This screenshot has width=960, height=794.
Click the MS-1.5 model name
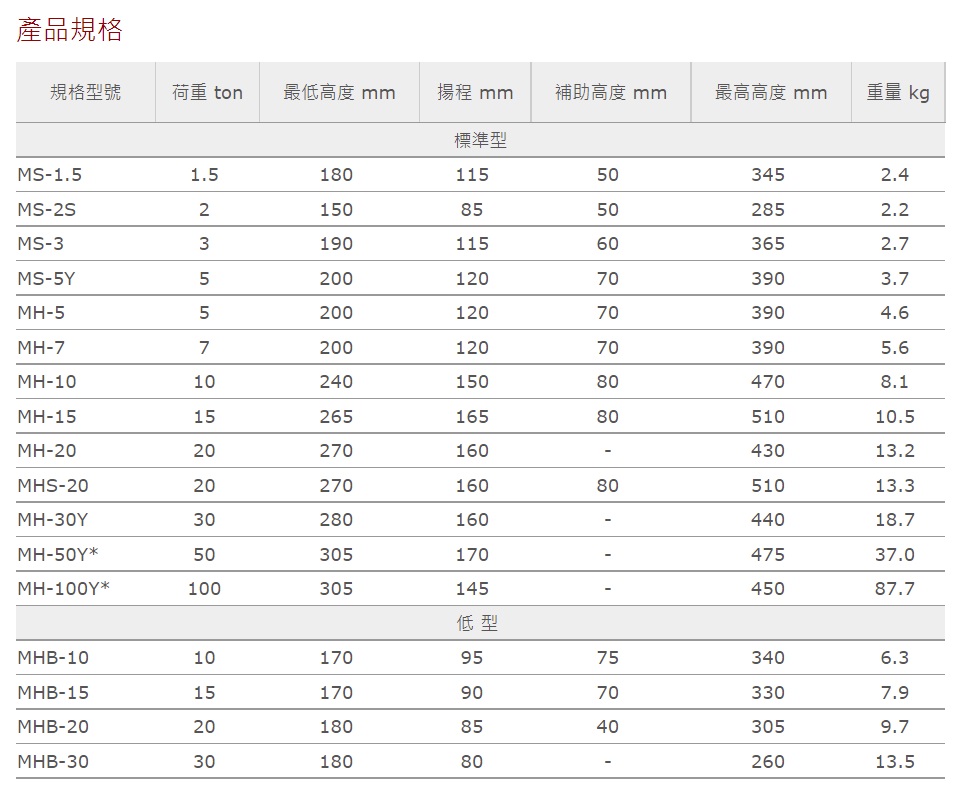click(x=50, y=175)
